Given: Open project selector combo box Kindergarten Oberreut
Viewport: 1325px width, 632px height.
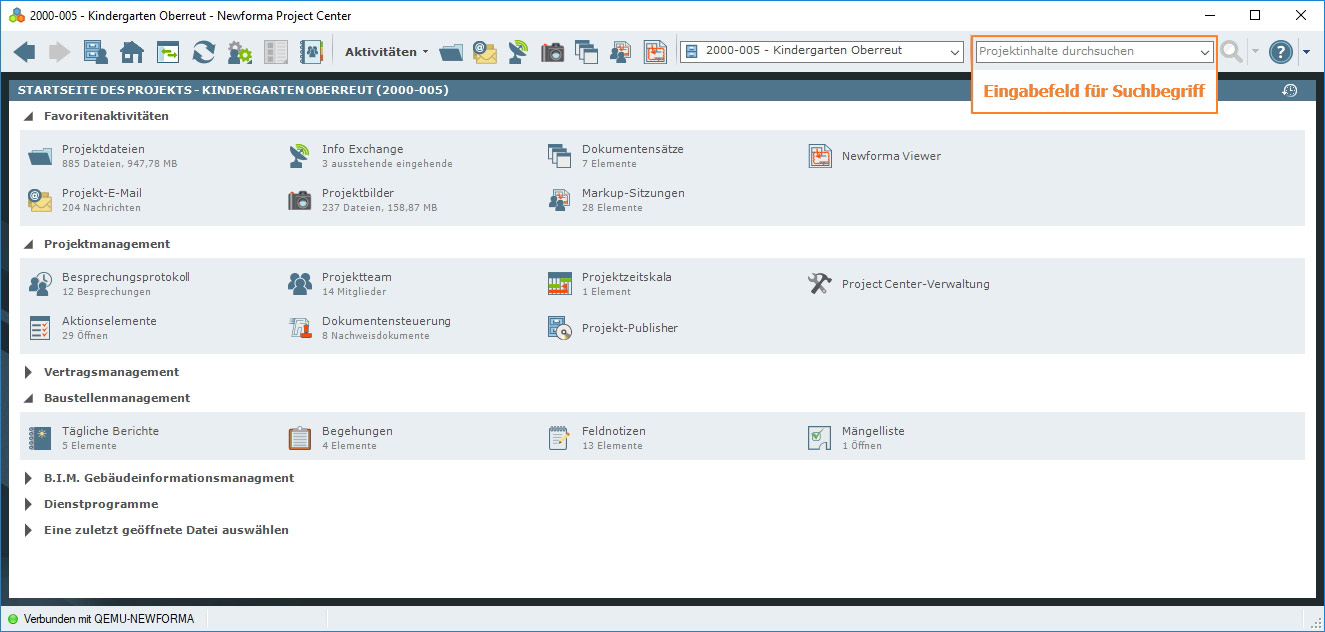Looking at the screenshot, I should 821,51.
